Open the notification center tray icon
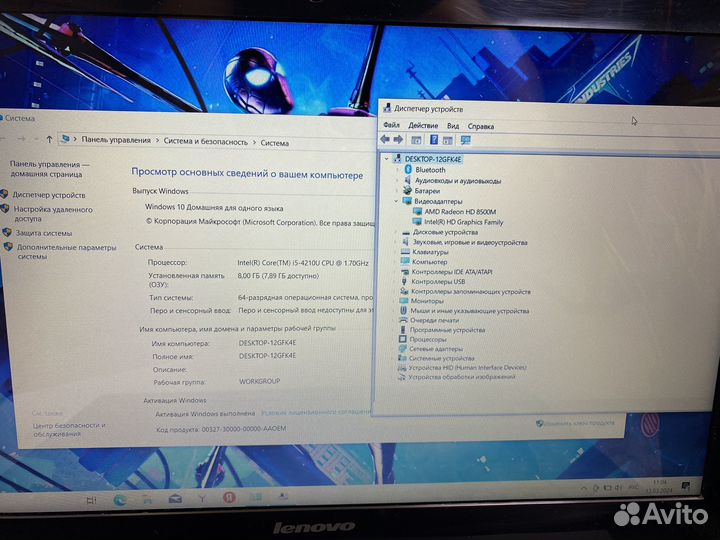This screenshot has width=720, height=540. pos(685,486)
